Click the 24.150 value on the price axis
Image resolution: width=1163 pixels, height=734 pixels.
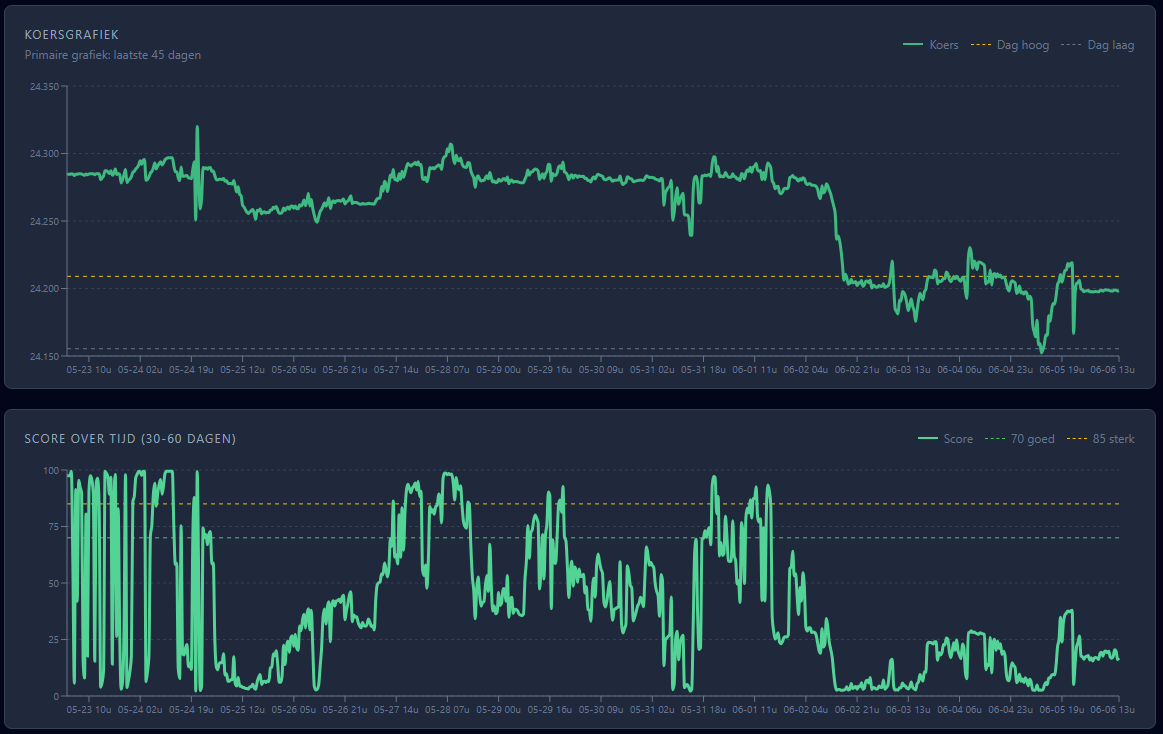tap(44, 357)
